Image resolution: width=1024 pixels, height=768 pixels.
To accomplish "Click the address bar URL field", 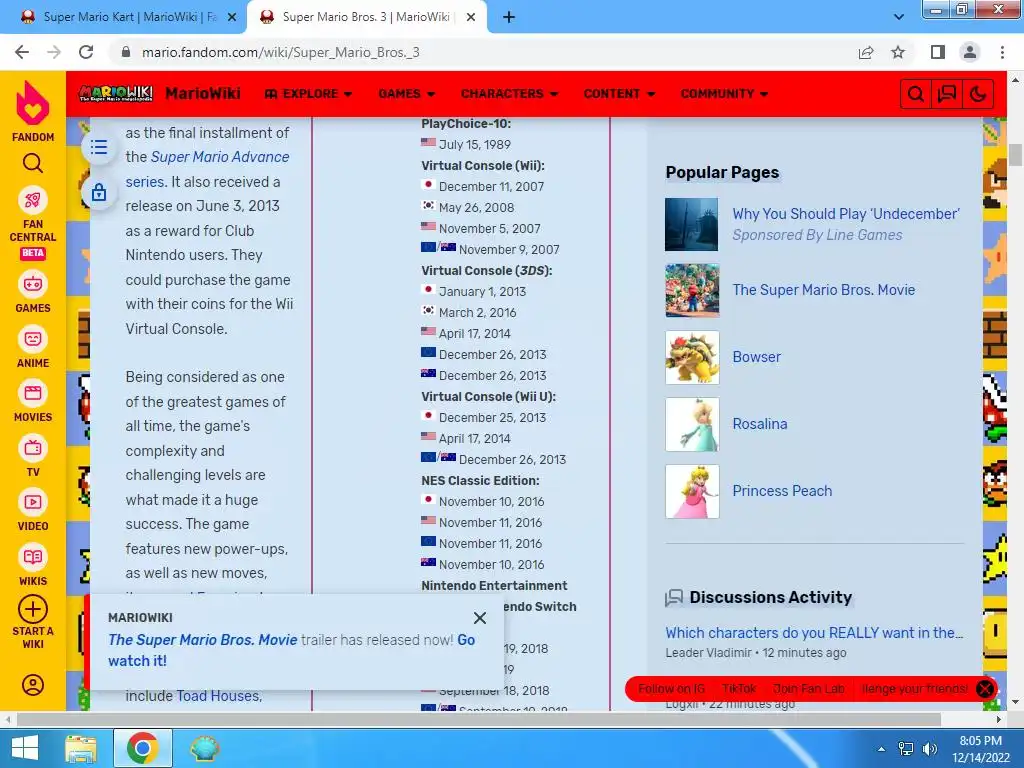I will pos(483,52).
